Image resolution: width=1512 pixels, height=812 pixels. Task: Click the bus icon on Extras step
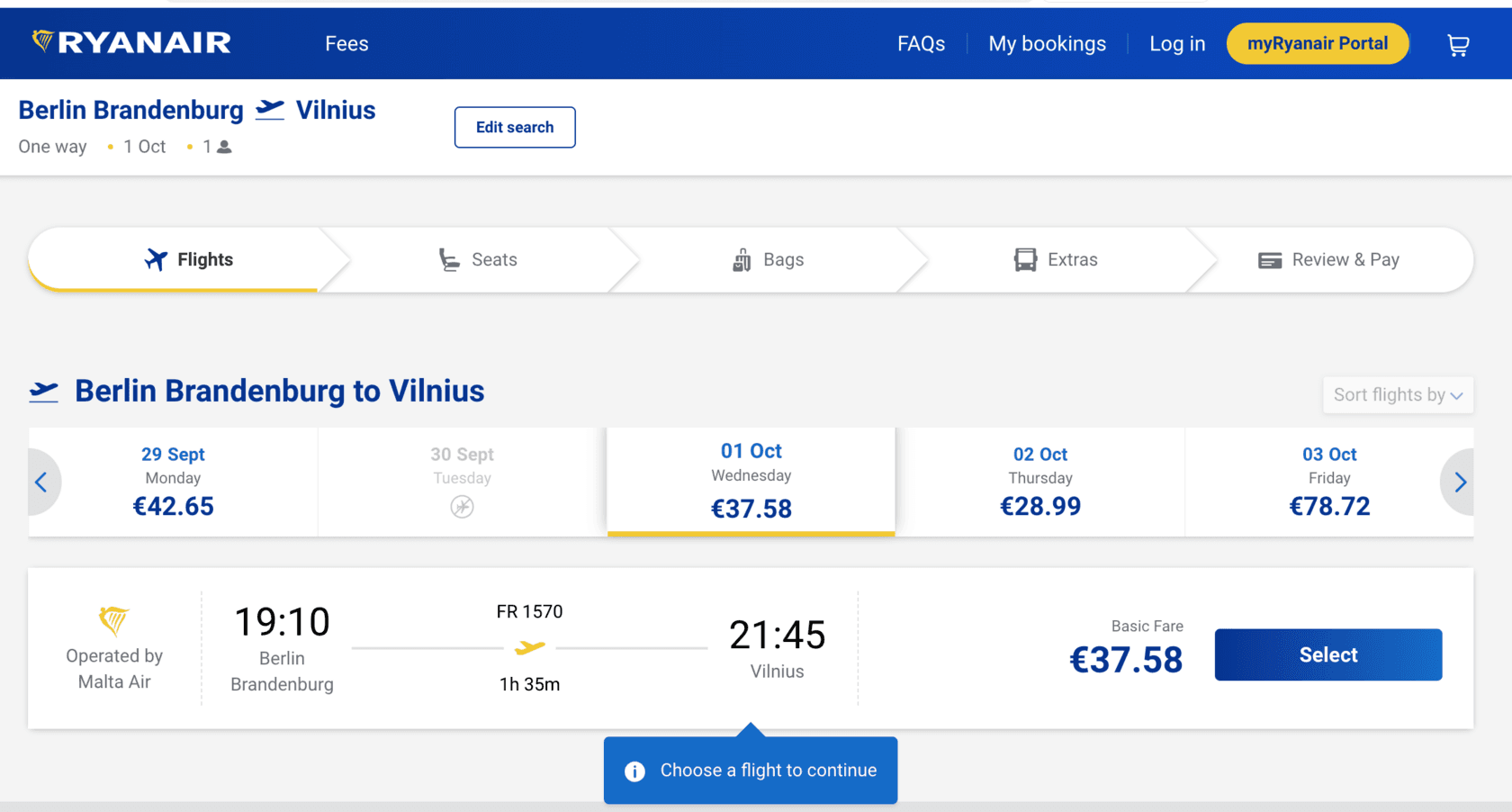(1025, 260)
